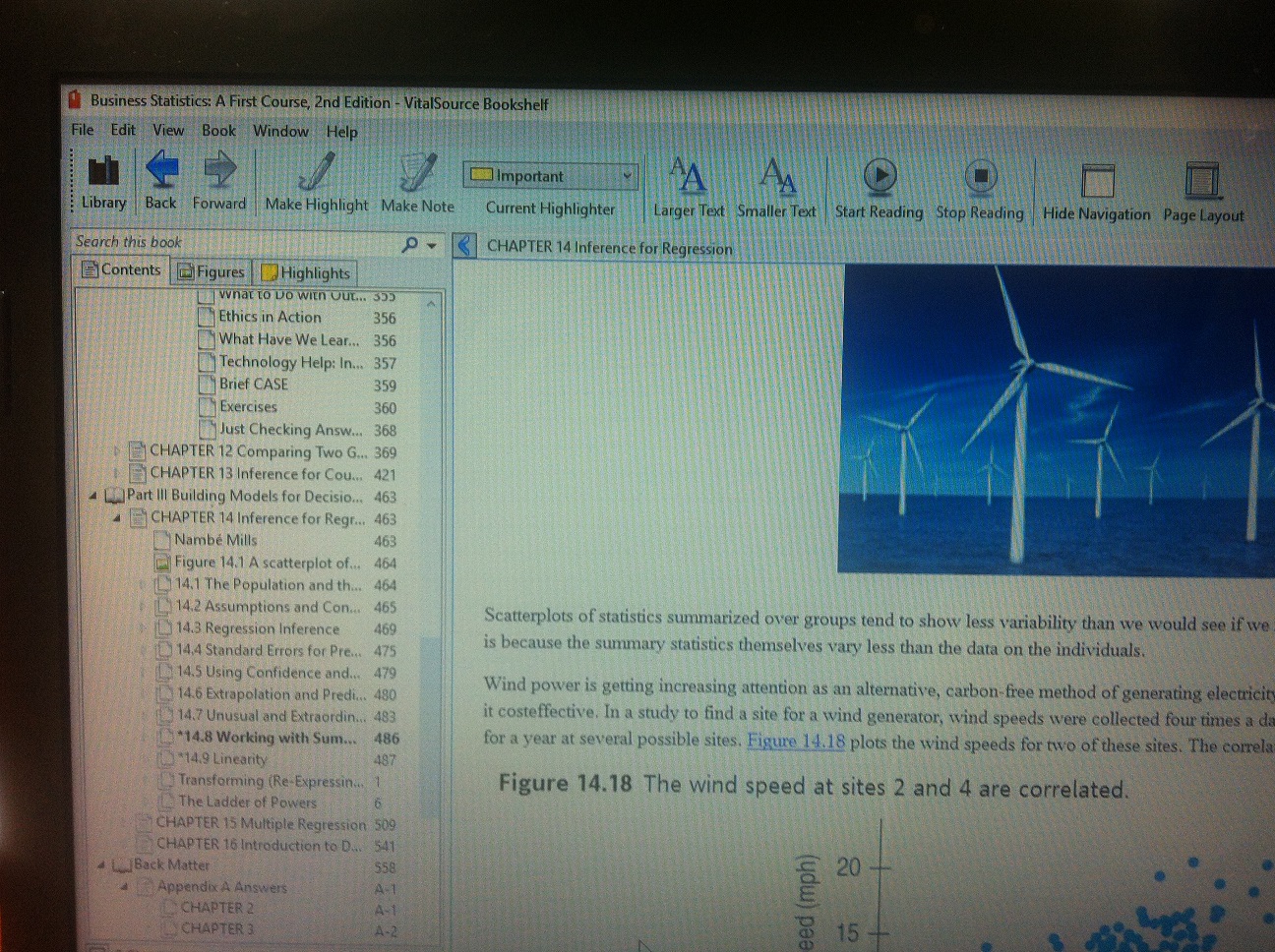Switch to the Highlights tab
Image resolution: width=1275 pixels, height=952 pixels.
pyautogui.click(x=305, y=272)
